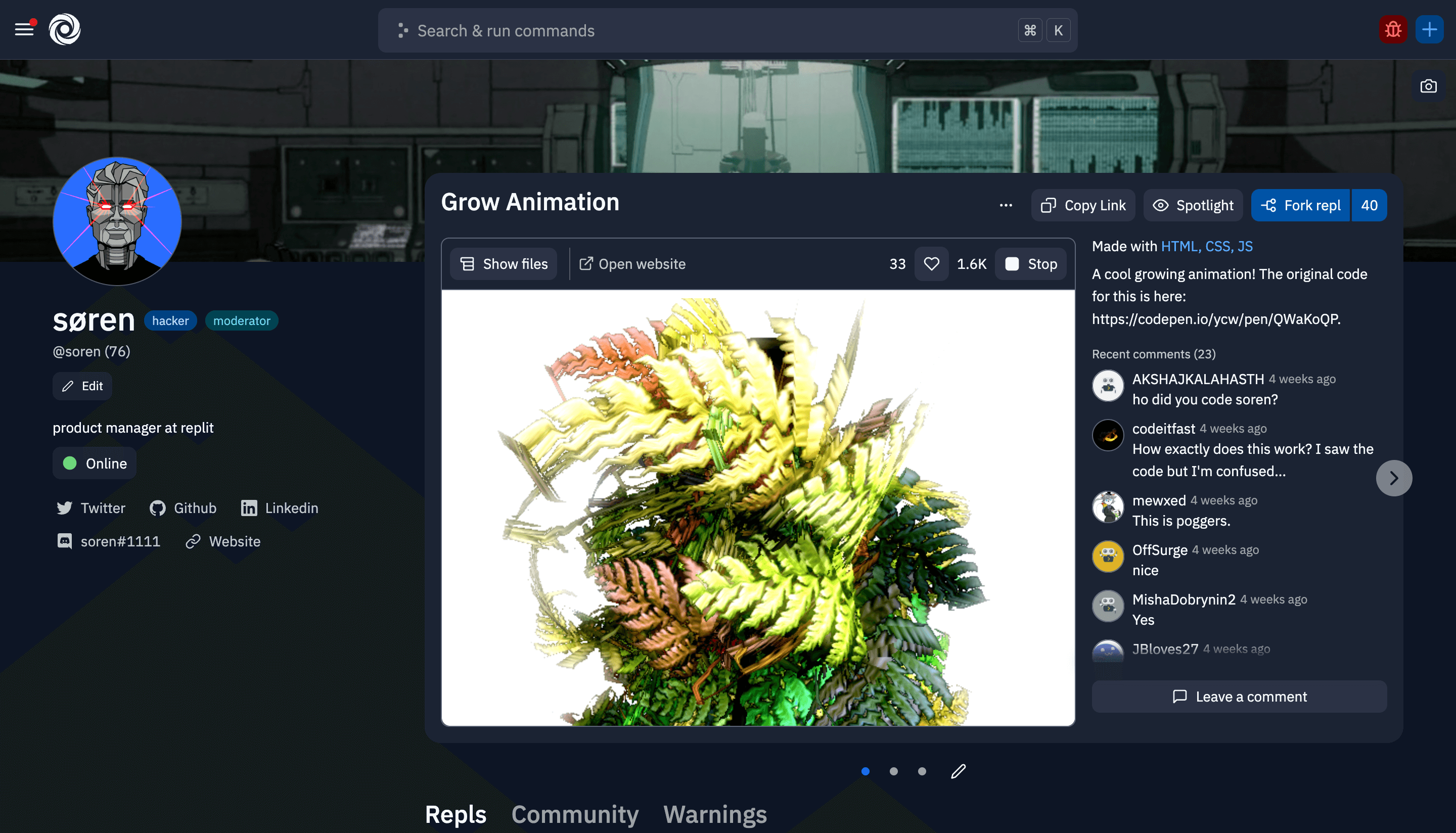The height and width of the screenshot is (833, 1456).
Task: Open the three-dot more options menu
Action: (x=1006, y=205)
